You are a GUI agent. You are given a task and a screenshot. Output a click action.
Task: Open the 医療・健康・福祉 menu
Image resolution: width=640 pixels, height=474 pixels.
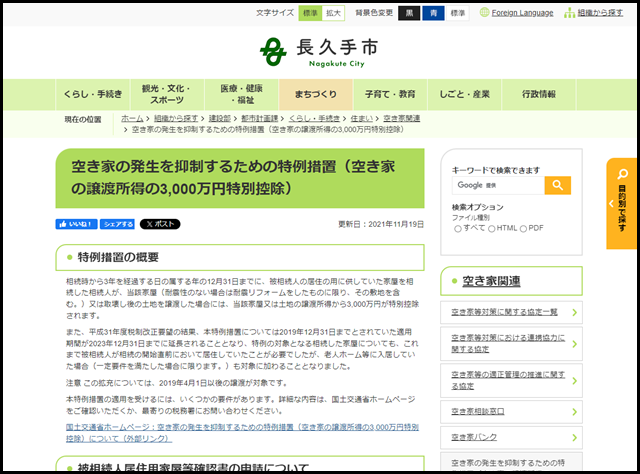[x=242, y=94]
